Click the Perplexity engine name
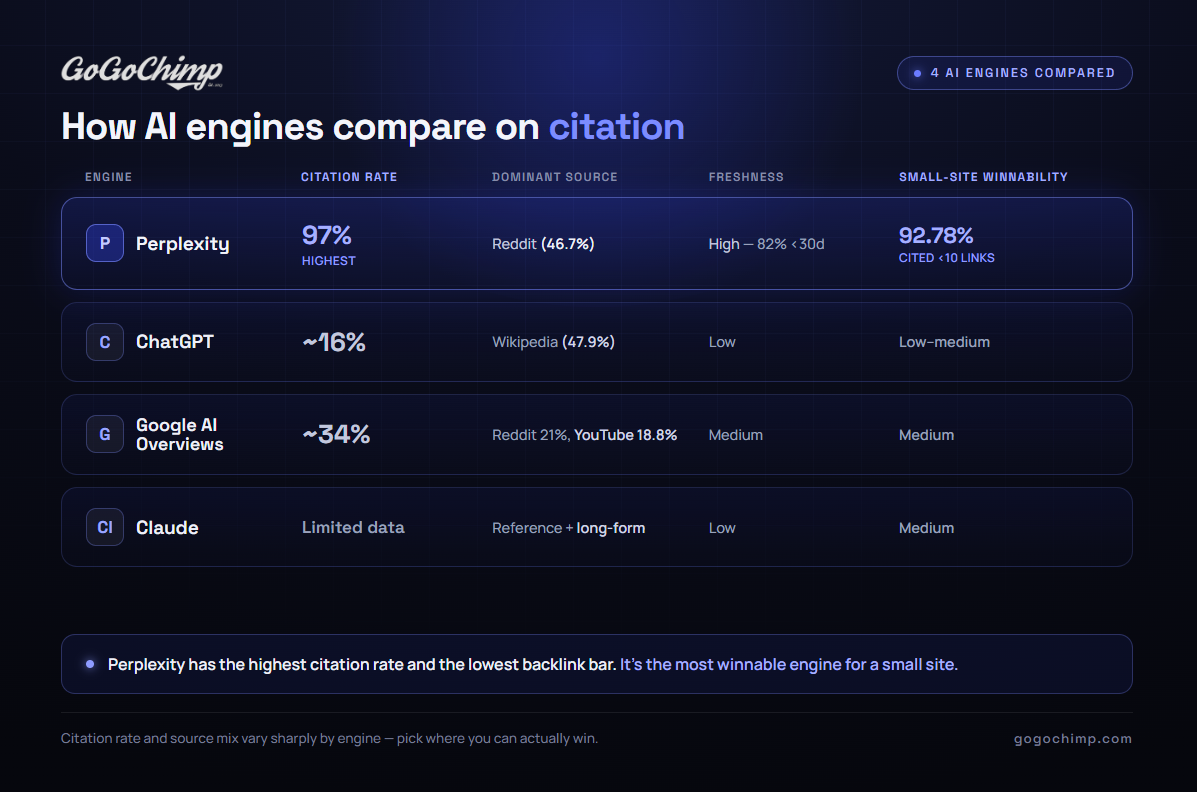 pyautogui.click(x=182, y=244)
